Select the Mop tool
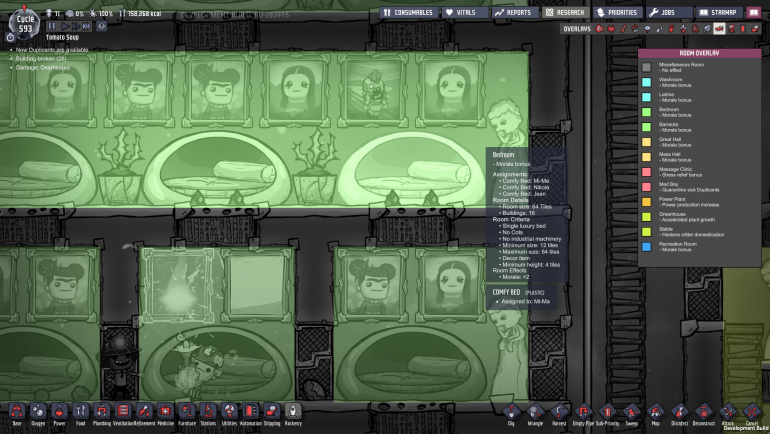This screenshot has width=770, height=434. coord(656,411)
